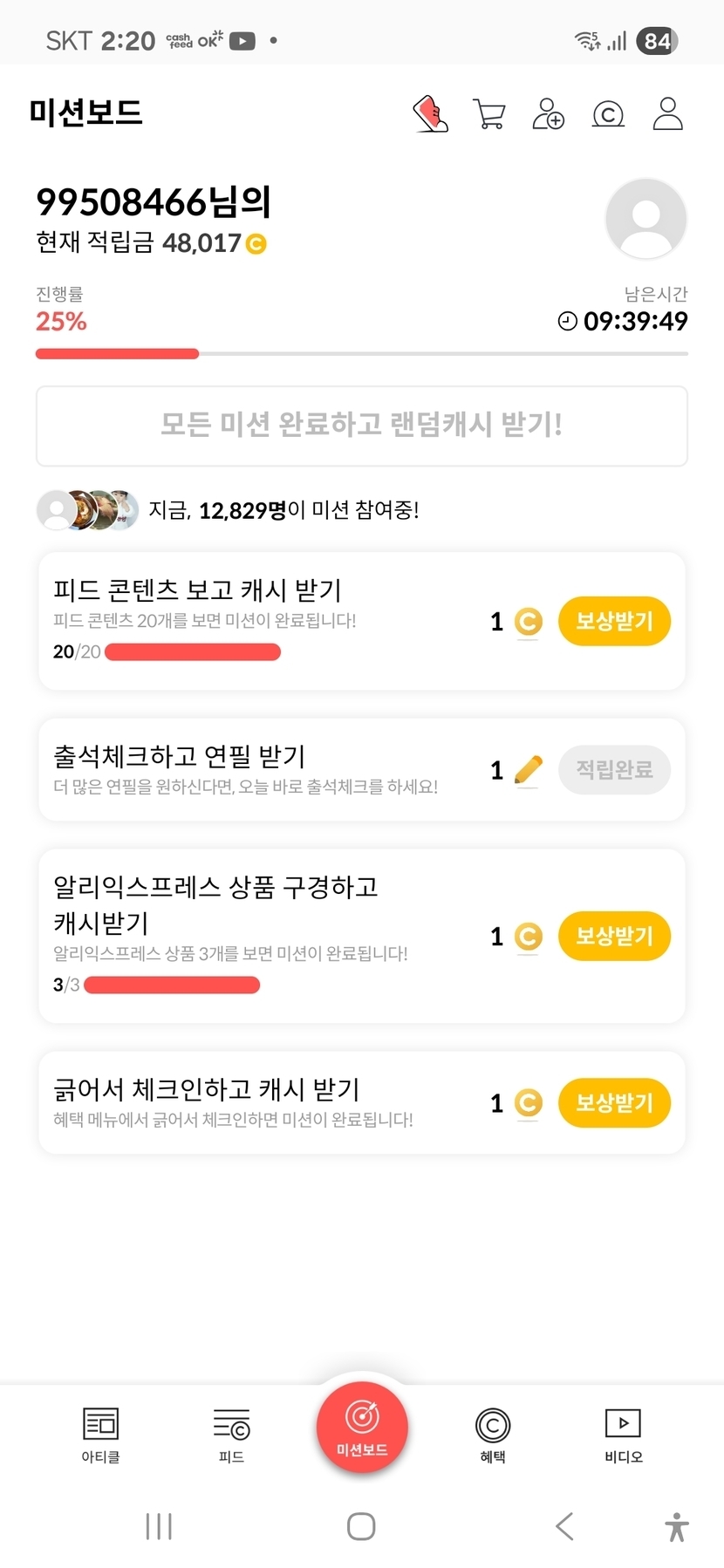Open the shopping cart icon
Image resolution: width=724 pixels, height=1568 pixels.
point(489,114)
